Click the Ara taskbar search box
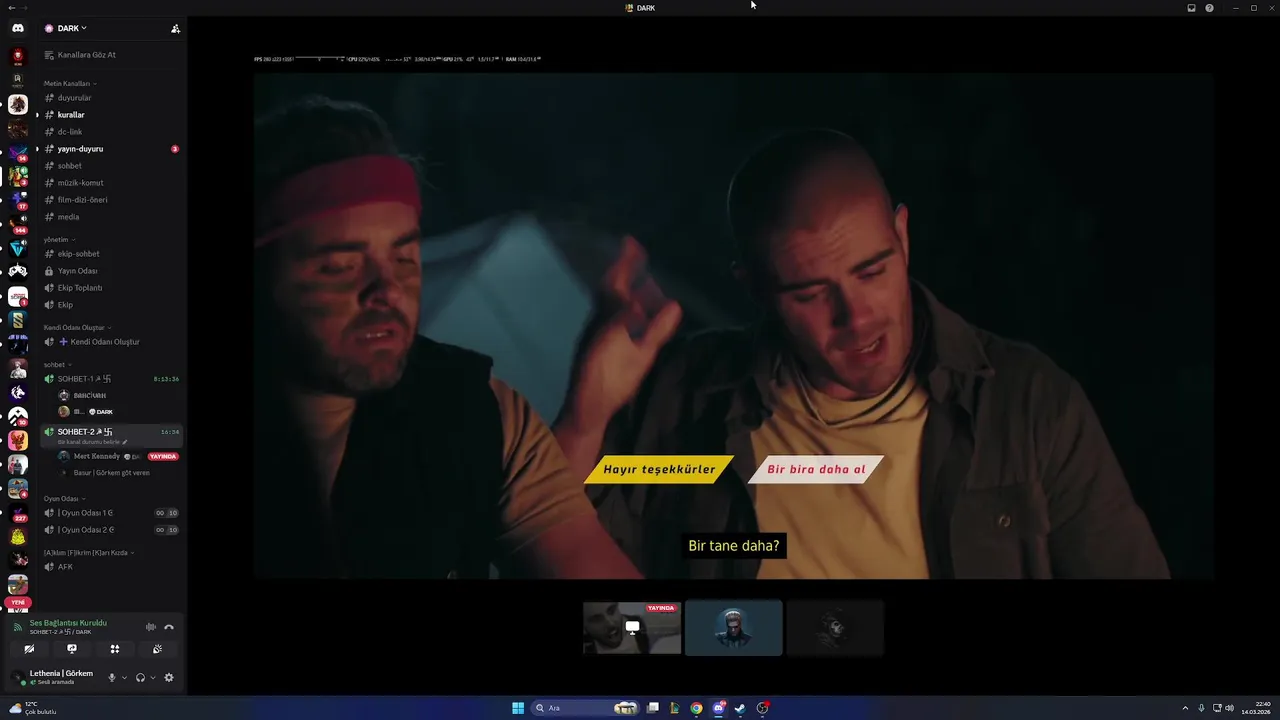This screenshot has height=720, width=1280. pyautogui.click(x=585, y=708)
